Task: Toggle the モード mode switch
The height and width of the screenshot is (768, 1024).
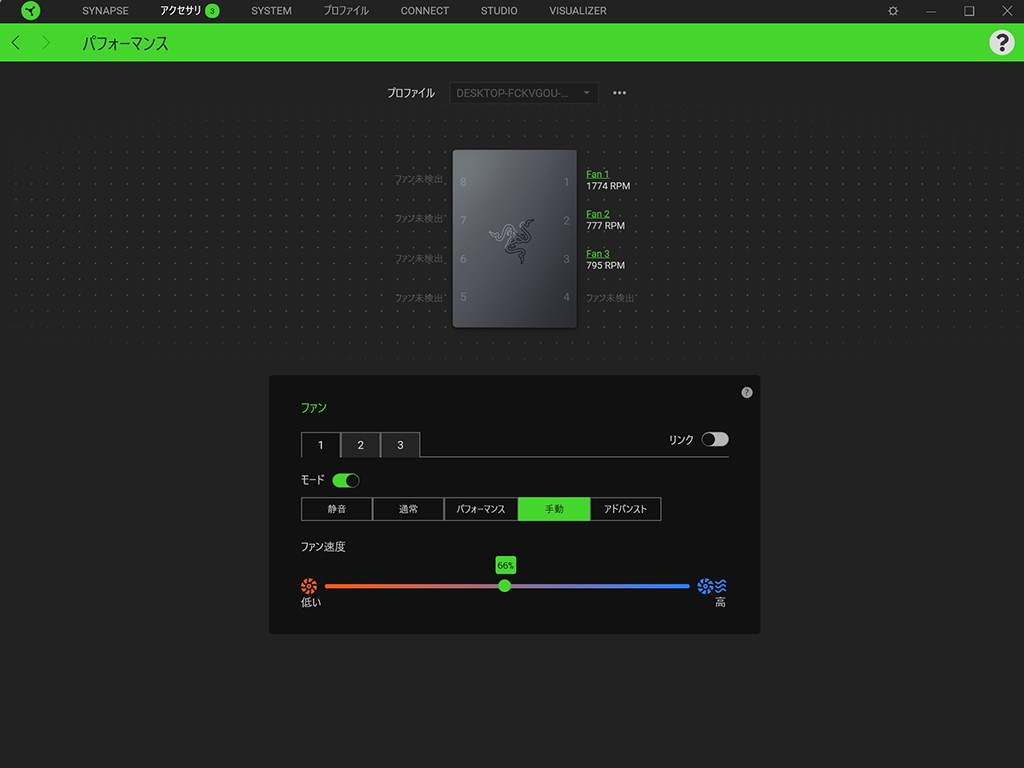Action: (x=345, y=481)
